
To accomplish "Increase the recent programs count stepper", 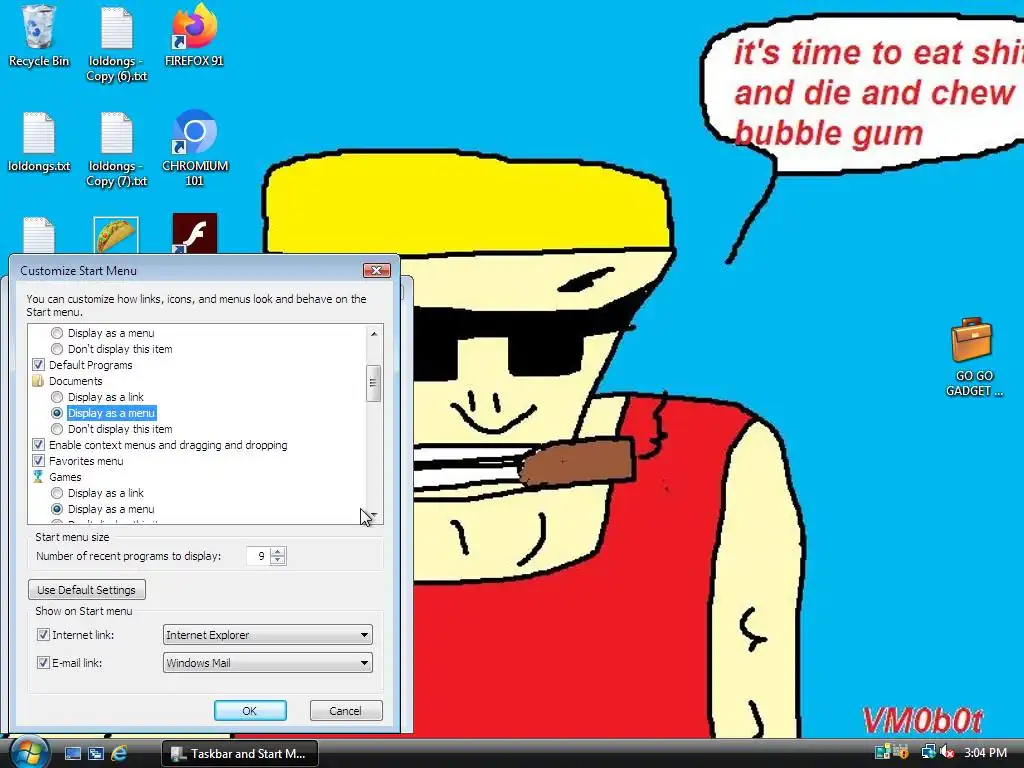I will point(278,551).
